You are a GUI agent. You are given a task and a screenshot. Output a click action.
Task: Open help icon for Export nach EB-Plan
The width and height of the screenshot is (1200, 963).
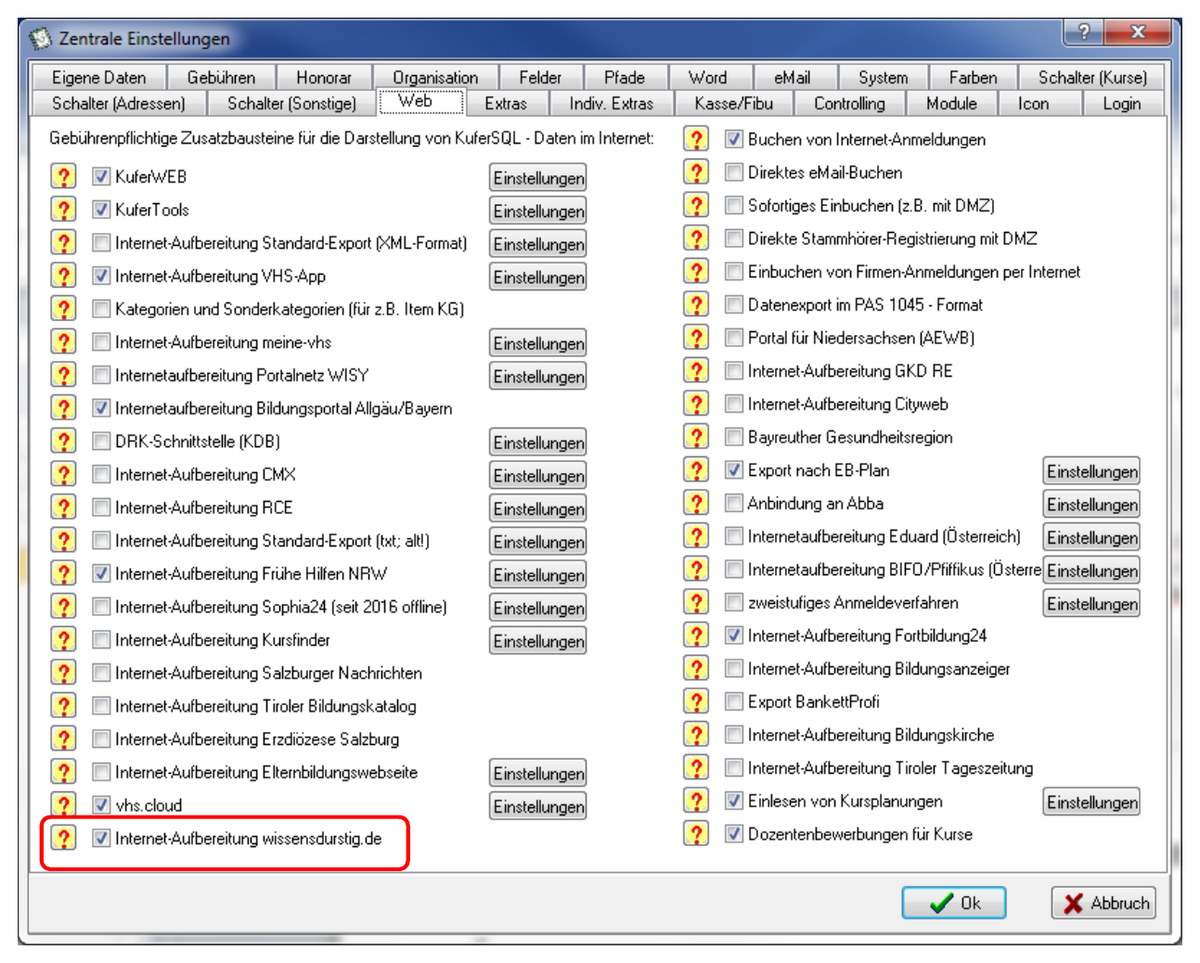(x=696, y=470)
